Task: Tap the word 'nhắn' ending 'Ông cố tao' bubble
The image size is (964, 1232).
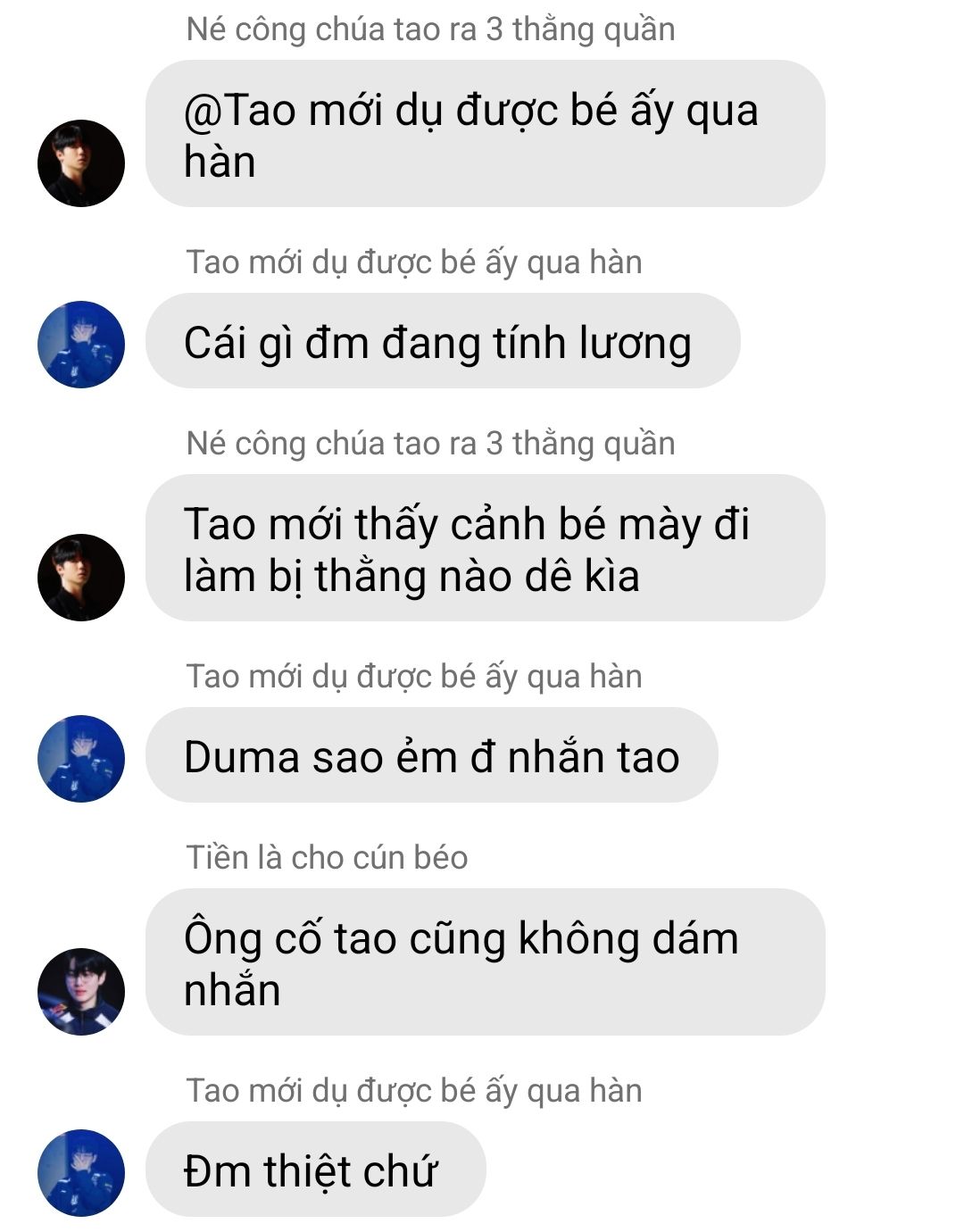Action: pyautogui.click(x=232, y=990)
